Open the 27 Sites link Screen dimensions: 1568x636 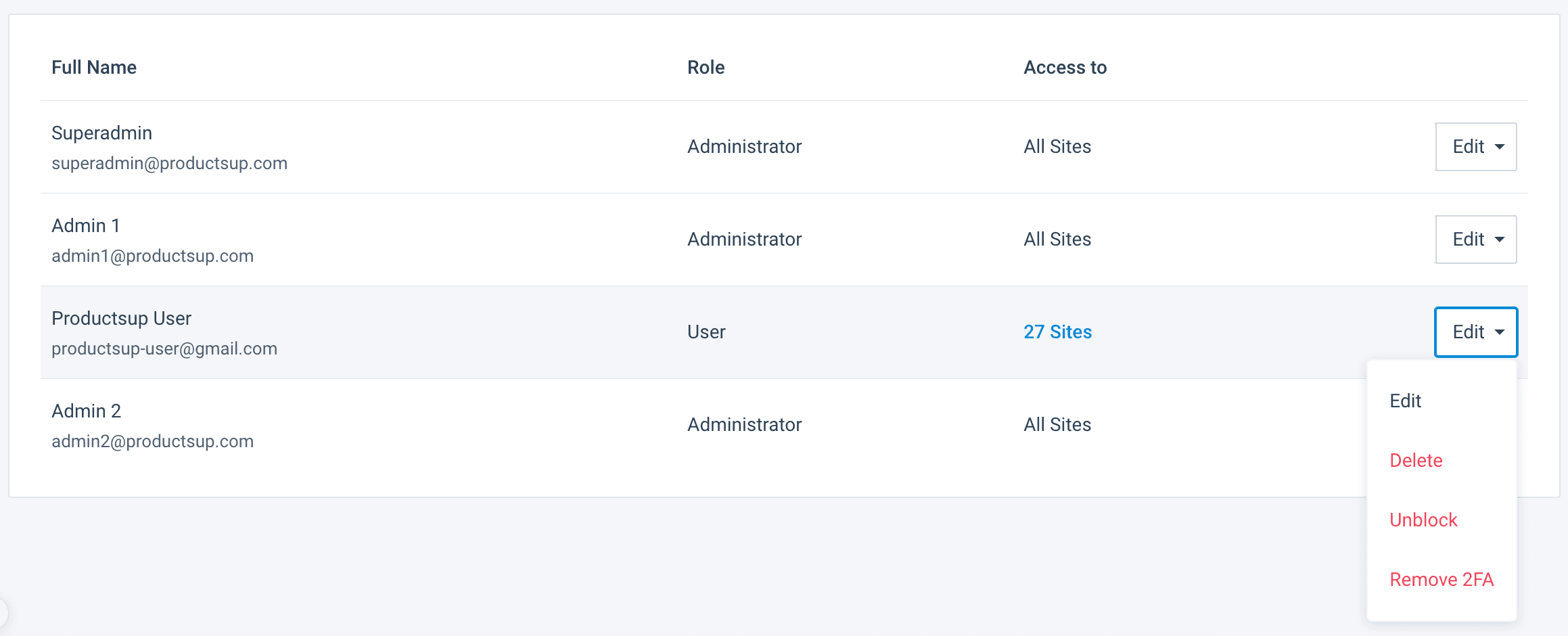(x=1057, y=332)
